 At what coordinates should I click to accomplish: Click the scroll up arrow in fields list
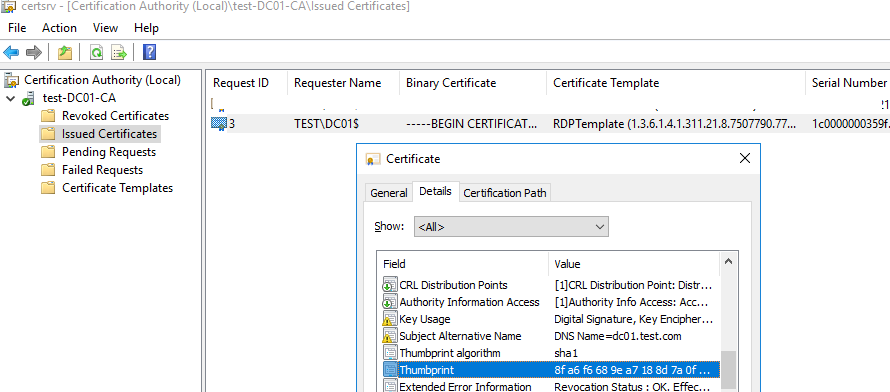pyautogui.click(x=729, y=262)
